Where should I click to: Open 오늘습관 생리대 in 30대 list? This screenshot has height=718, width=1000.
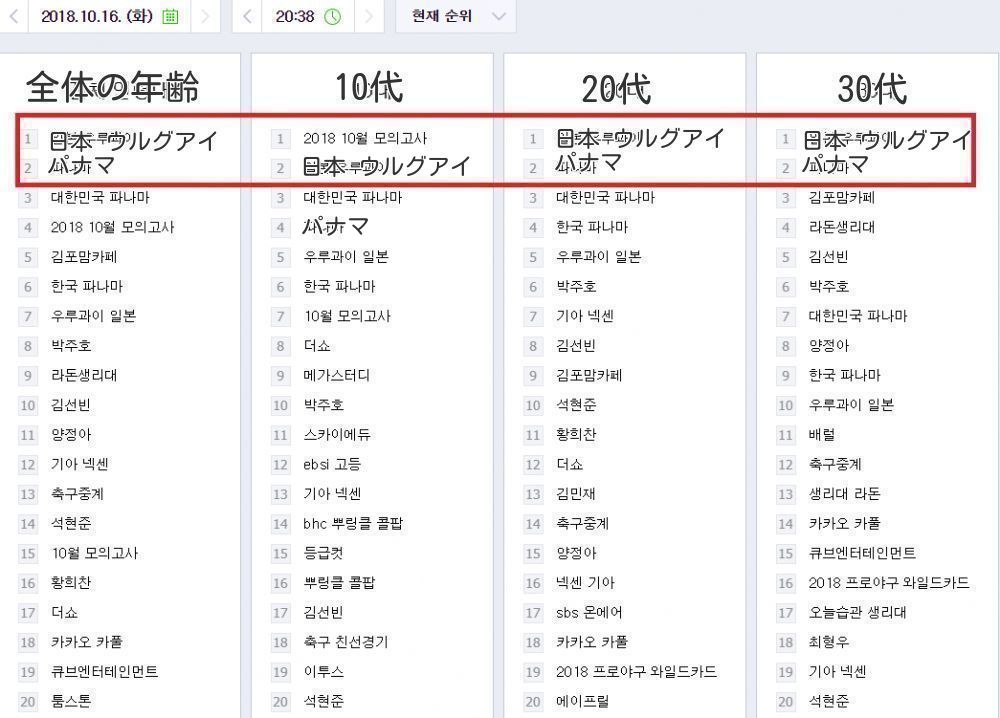[857, 613]
